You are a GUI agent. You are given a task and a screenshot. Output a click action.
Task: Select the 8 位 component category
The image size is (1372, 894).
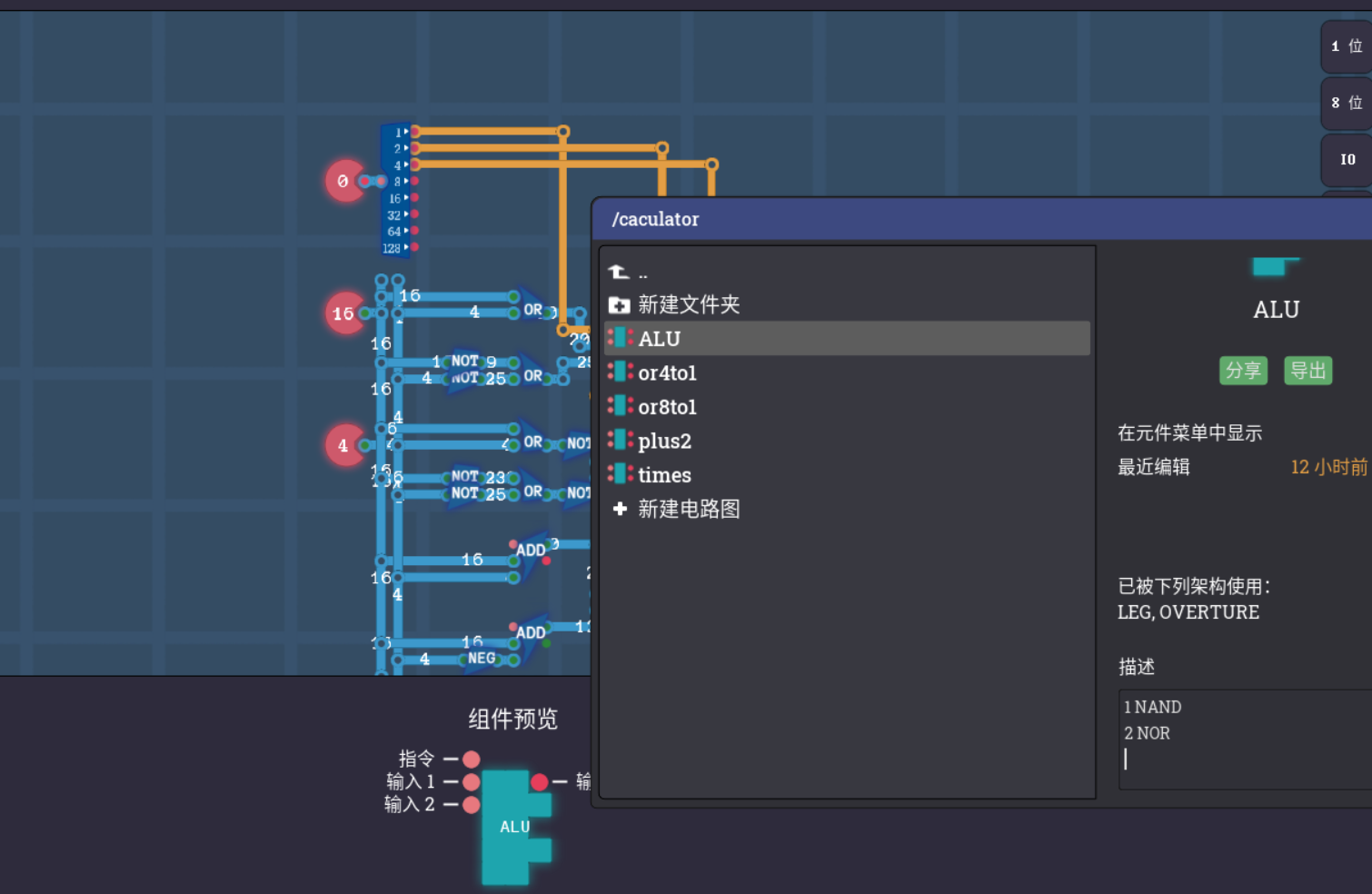coord(1347,104)
